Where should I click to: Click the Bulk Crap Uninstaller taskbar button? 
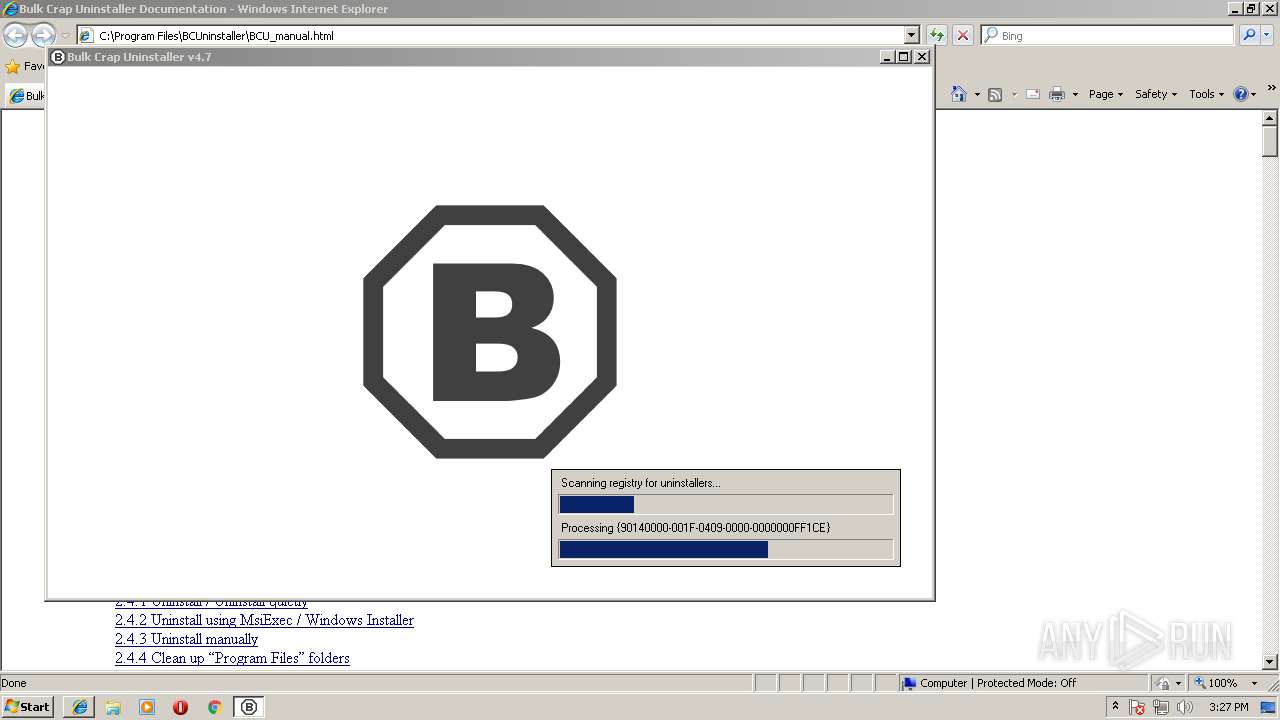click(x=249, y=707)
